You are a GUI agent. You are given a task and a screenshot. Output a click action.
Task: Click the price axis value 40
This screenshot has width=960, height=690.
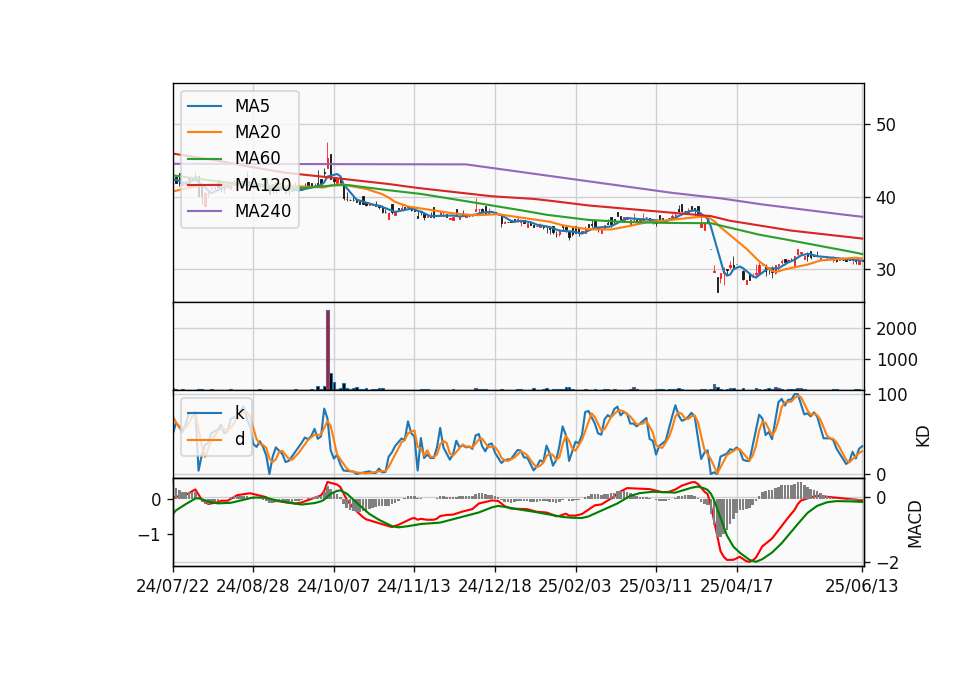point(886,198)
